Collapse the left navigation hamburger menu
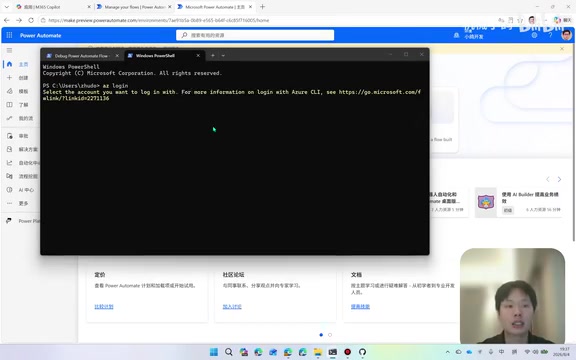Viewport: 576px width, 360px height. pyautogui.click(x=9, y=50)
